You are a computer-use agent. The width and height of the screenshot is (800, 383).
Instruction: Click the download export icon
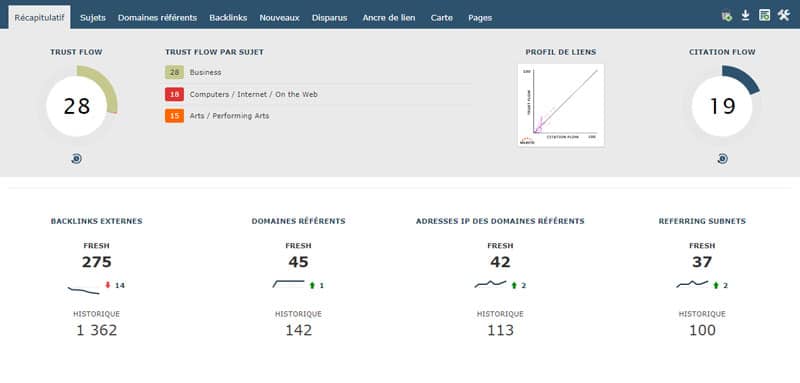tap(745, 16)
